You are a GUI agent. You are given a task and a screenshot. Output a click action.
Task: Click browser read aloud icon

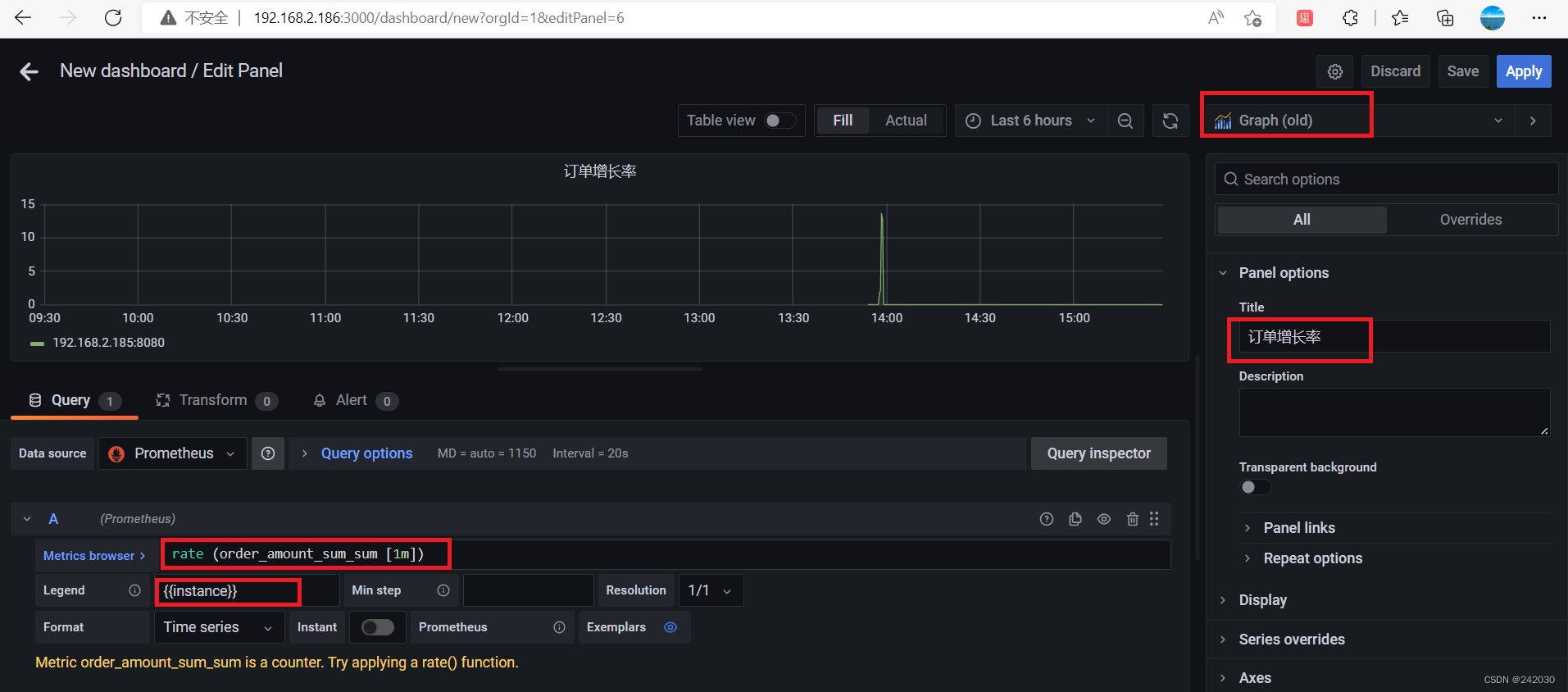1216,18
